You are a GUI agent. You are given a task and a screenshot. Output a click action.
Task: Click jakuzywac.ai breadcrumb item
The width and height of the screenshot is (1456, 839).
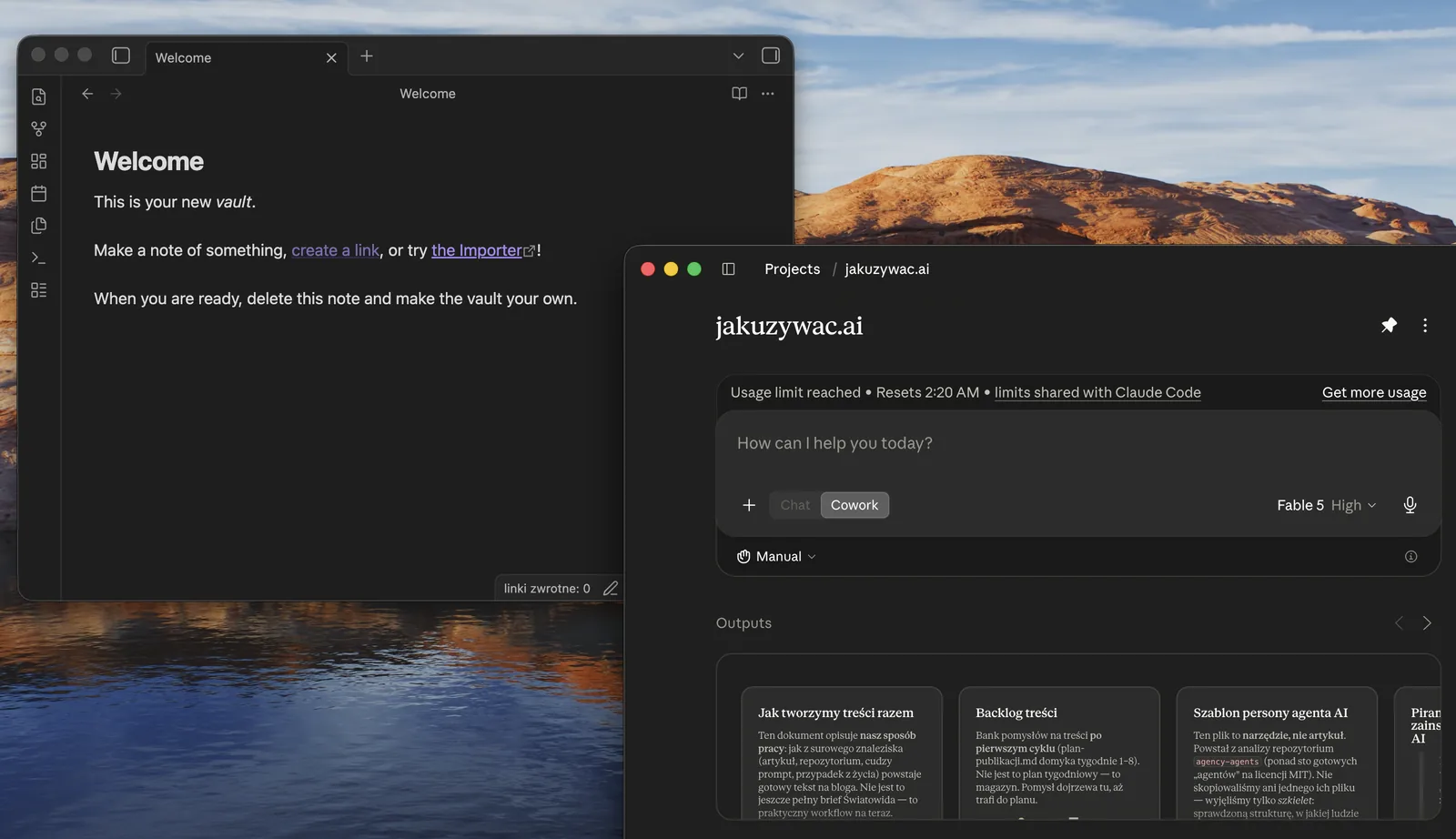pos(887,269)
